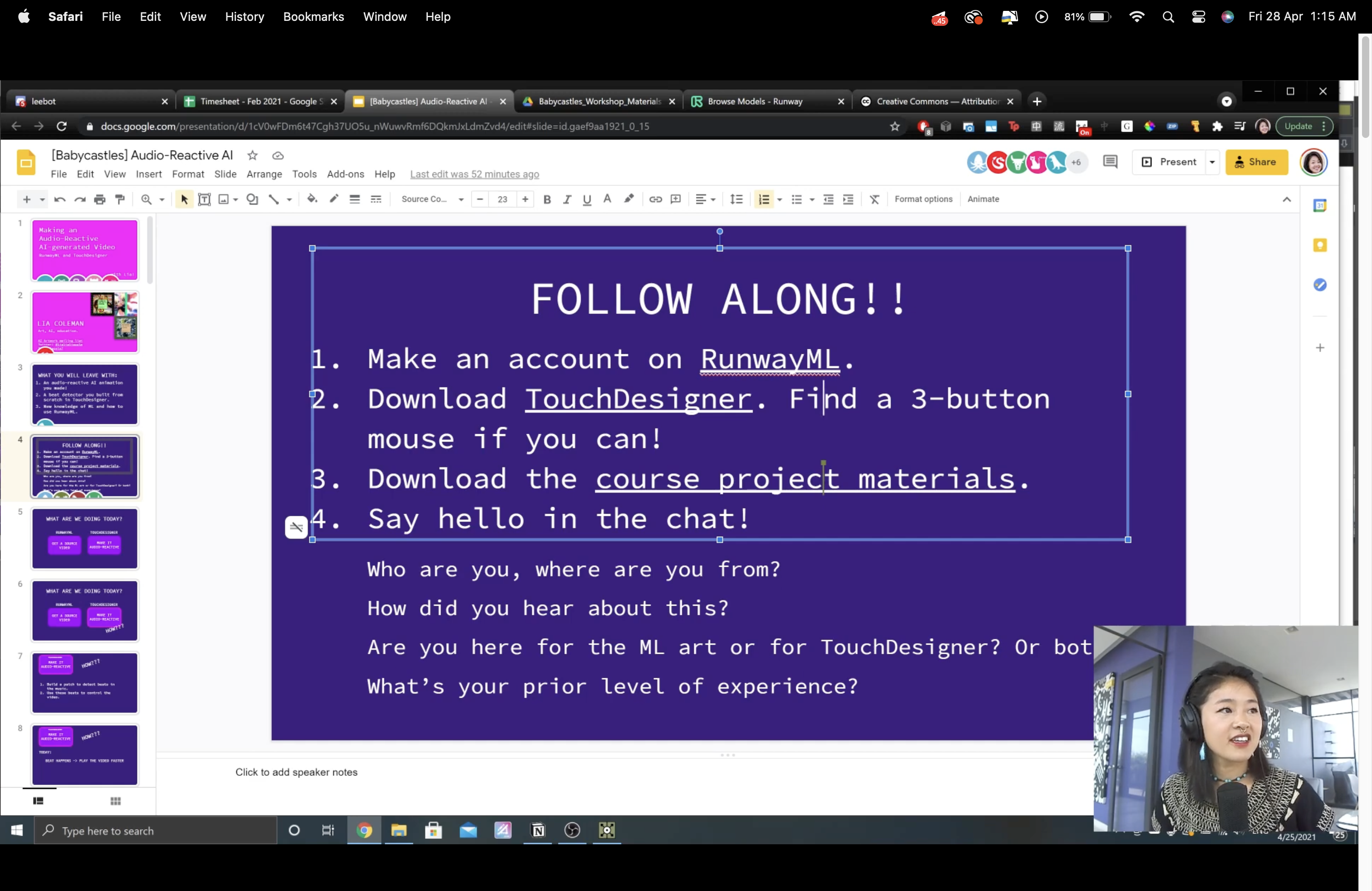The image size is (1372, 891).
Task: Expand the Bulleted list style dropdown
Action: tap(812, 200)
